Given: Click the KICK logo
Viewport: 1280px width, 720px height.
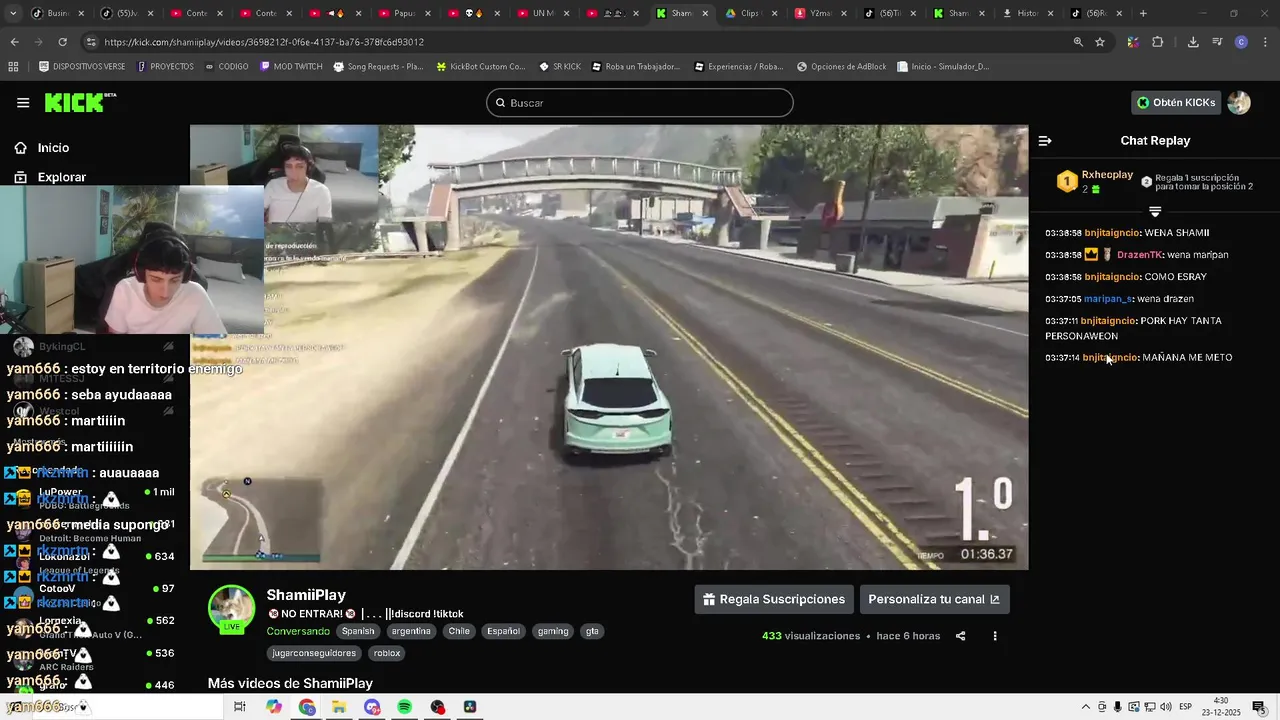Looking at the screenshot, I should 80,102.
